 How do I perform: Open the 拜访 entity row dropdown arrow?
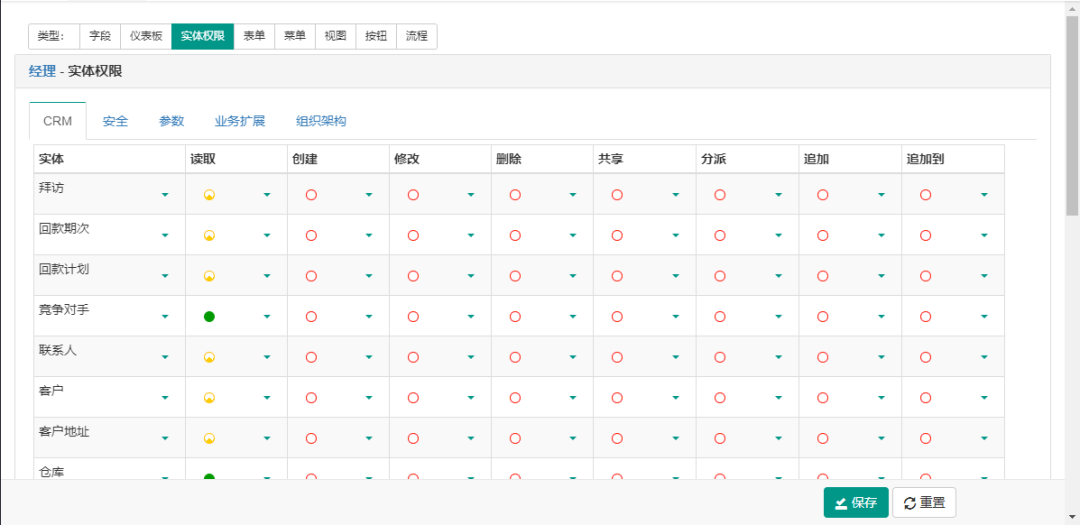coord(165,195)
